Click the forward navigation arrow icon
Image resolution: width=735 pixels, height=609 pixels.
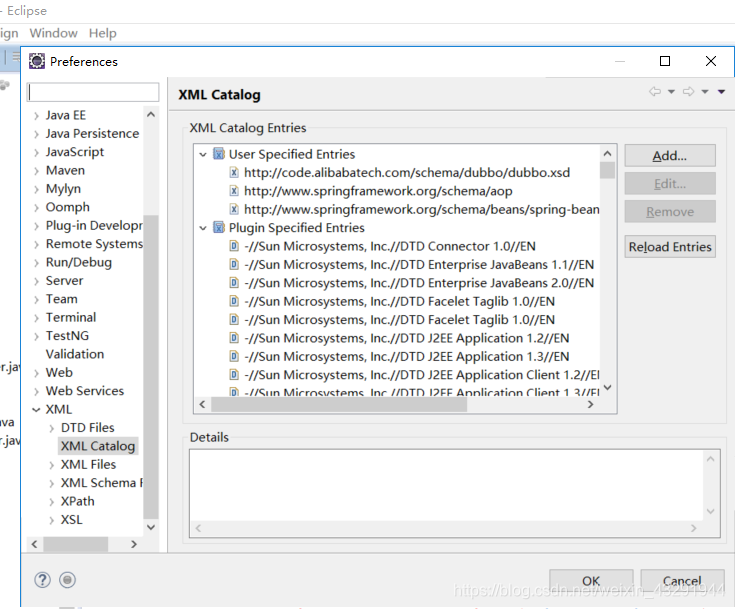[x=689, y=91]
